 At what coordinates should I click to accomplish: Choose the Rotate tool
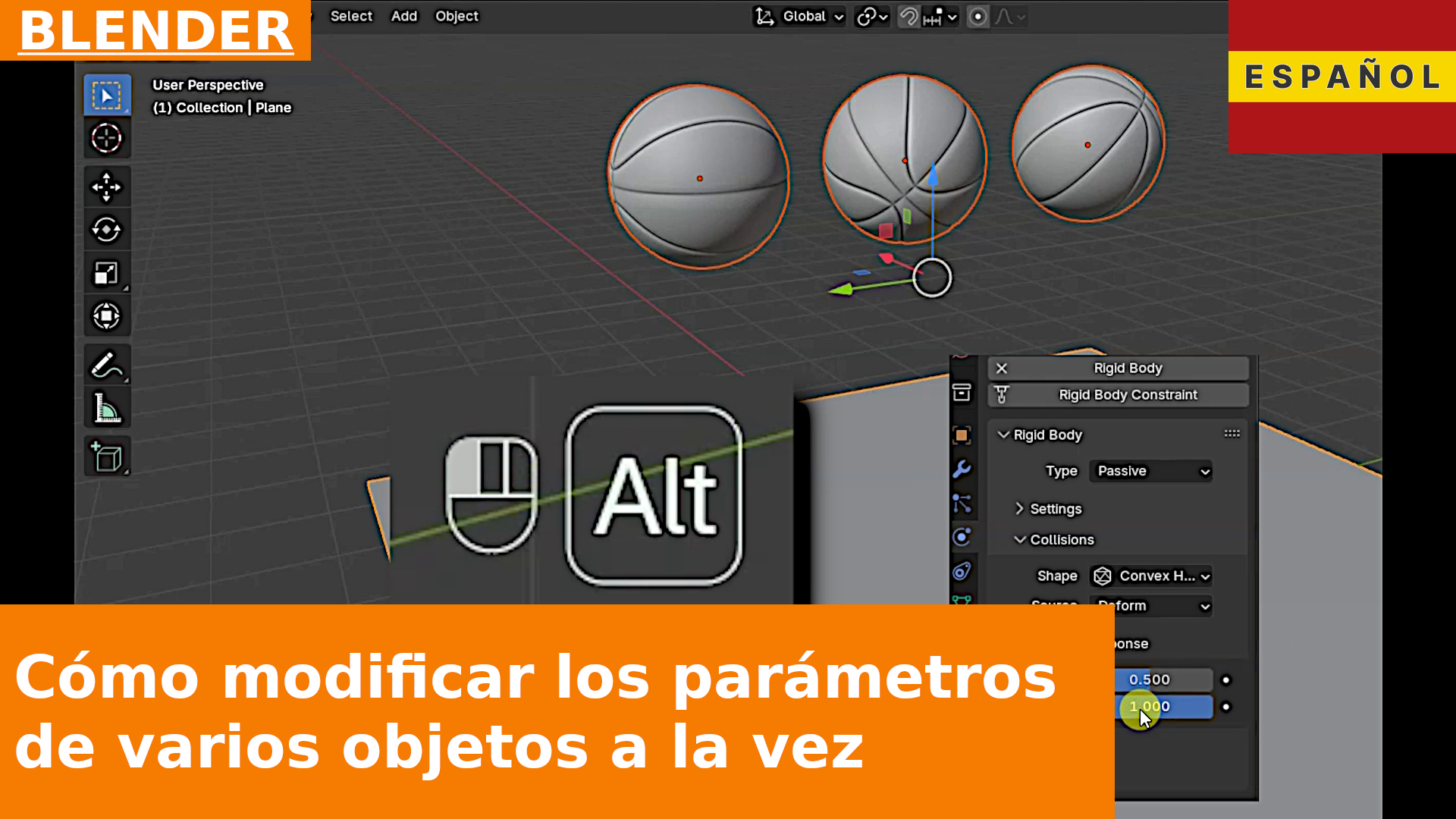coord(107,230)
